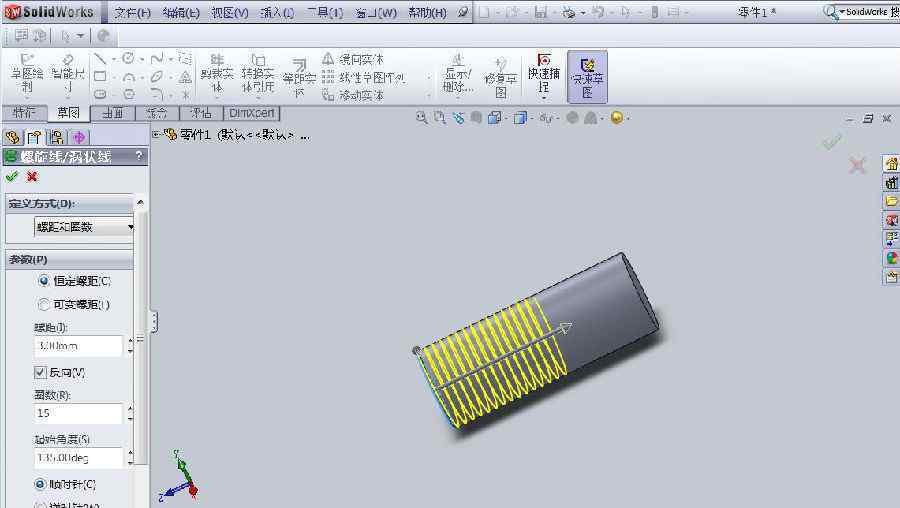Click the highlighted Rapid Sketch (快速草图) icon
900x508 pixels.
tap(587, 76)
